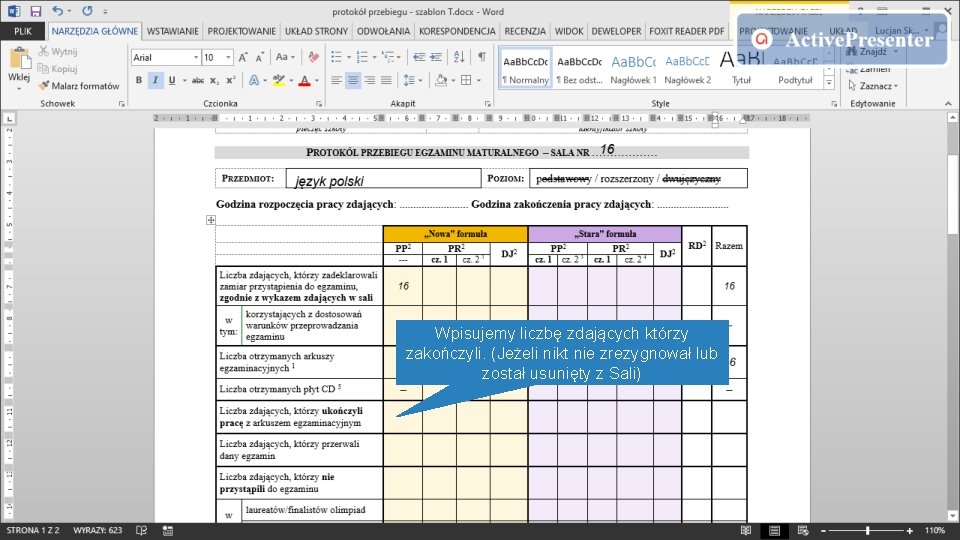Decrease paragraph indent
960x540 pixels.
[419, 58]
